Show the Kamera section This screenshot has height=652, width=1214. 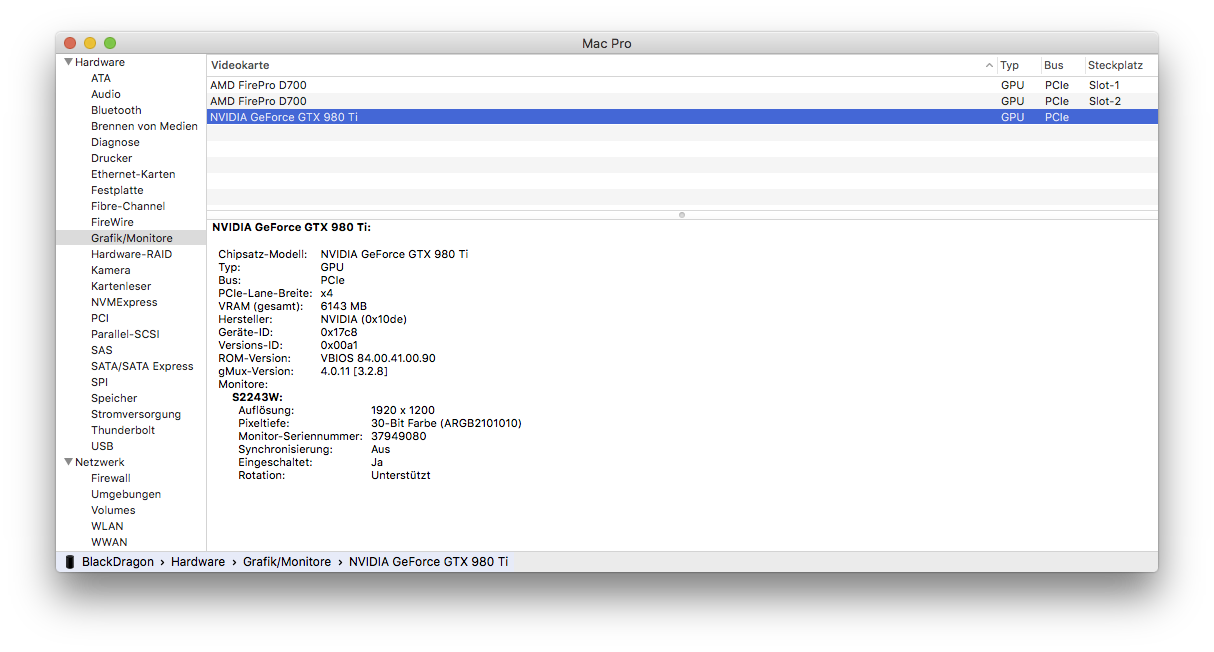(110, 270)
